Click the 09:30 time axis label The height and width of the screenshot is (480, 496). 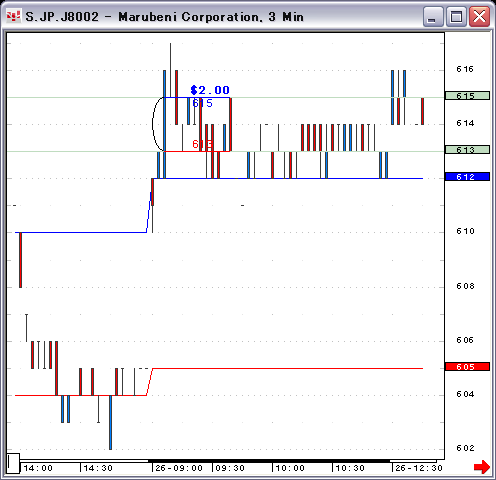(x=230, y=468)
